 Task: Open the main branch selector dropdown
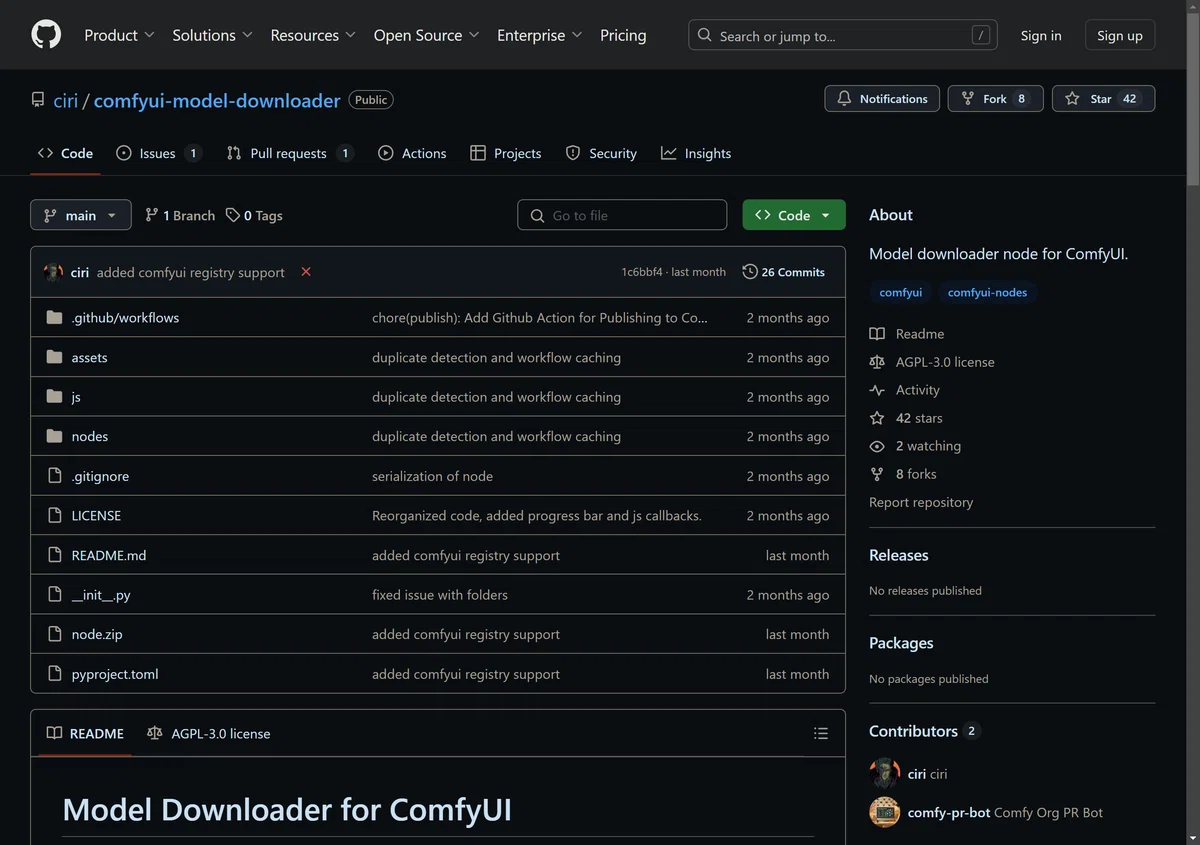point(81,215)
